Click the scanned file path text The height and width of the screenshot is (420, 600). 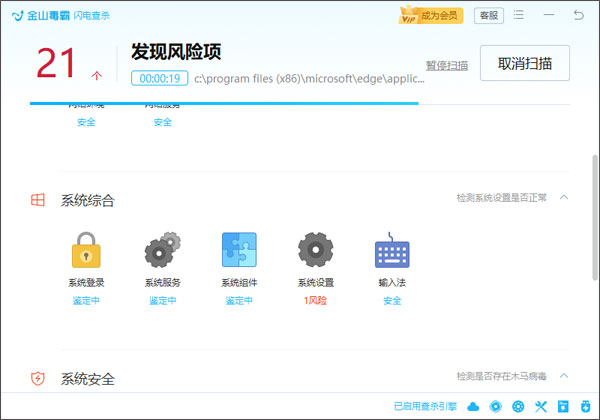pos(309,78)
